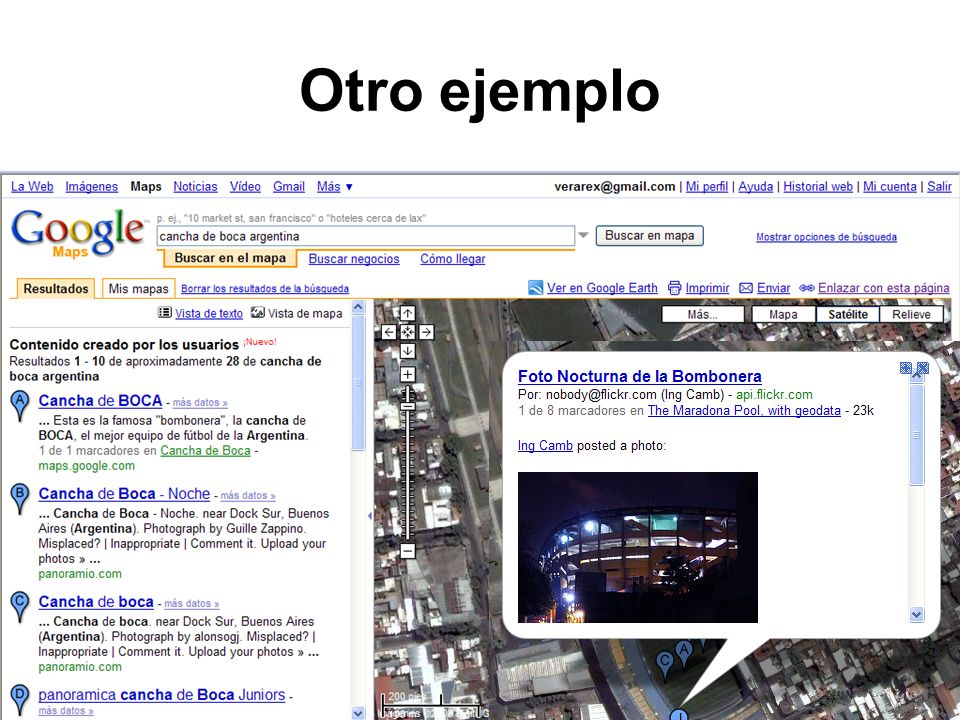The width and height of the screenshot is (960, 720).
Task: Expand the Más menu in top navigation
Action: tap(334, 187)
